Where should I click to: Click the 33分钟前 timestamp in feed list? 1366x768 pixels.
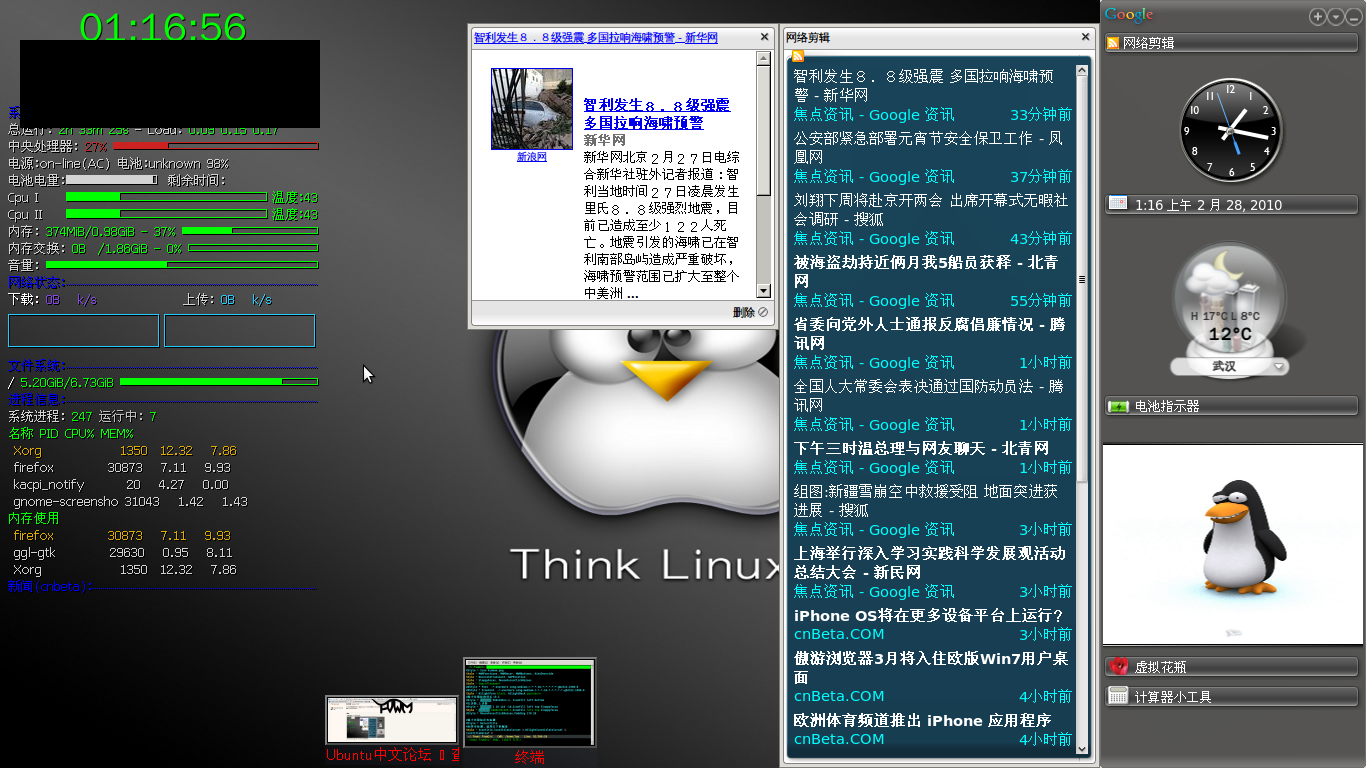tap(1041, 115)
